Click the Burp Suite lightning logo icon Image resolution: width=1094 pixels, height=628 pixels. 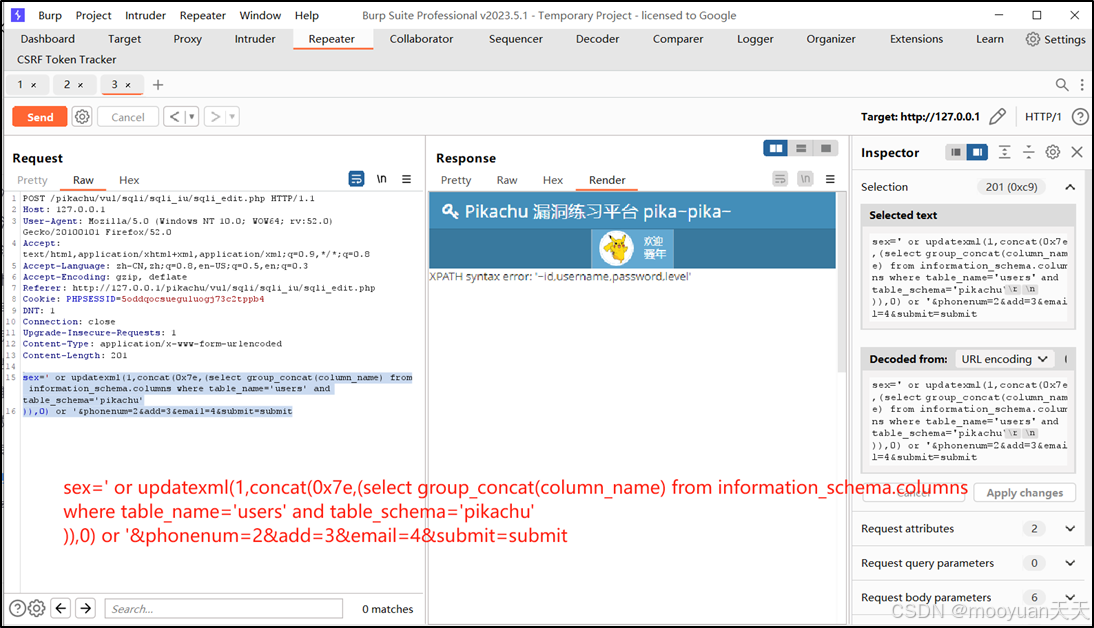coord(18,15)
